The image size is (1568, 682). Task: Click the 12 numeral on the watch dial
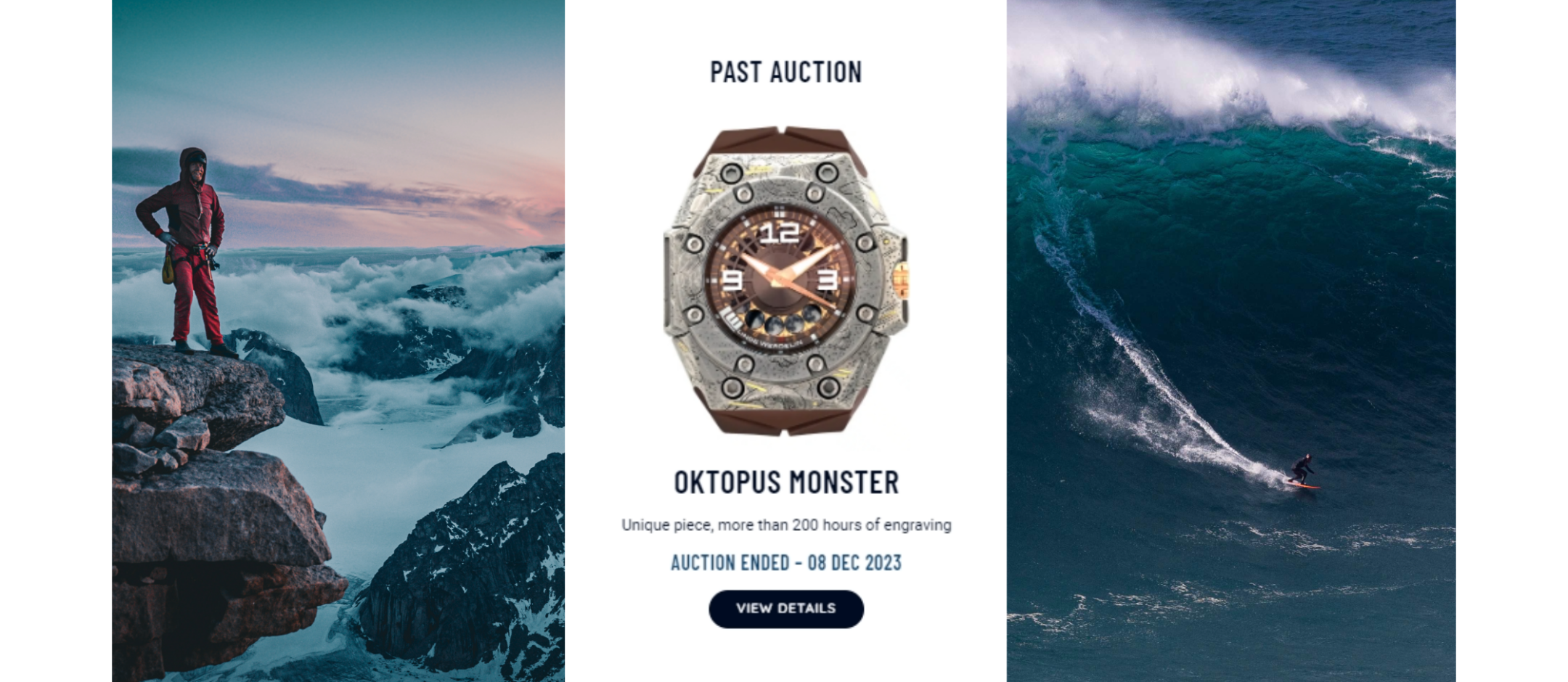779,233
